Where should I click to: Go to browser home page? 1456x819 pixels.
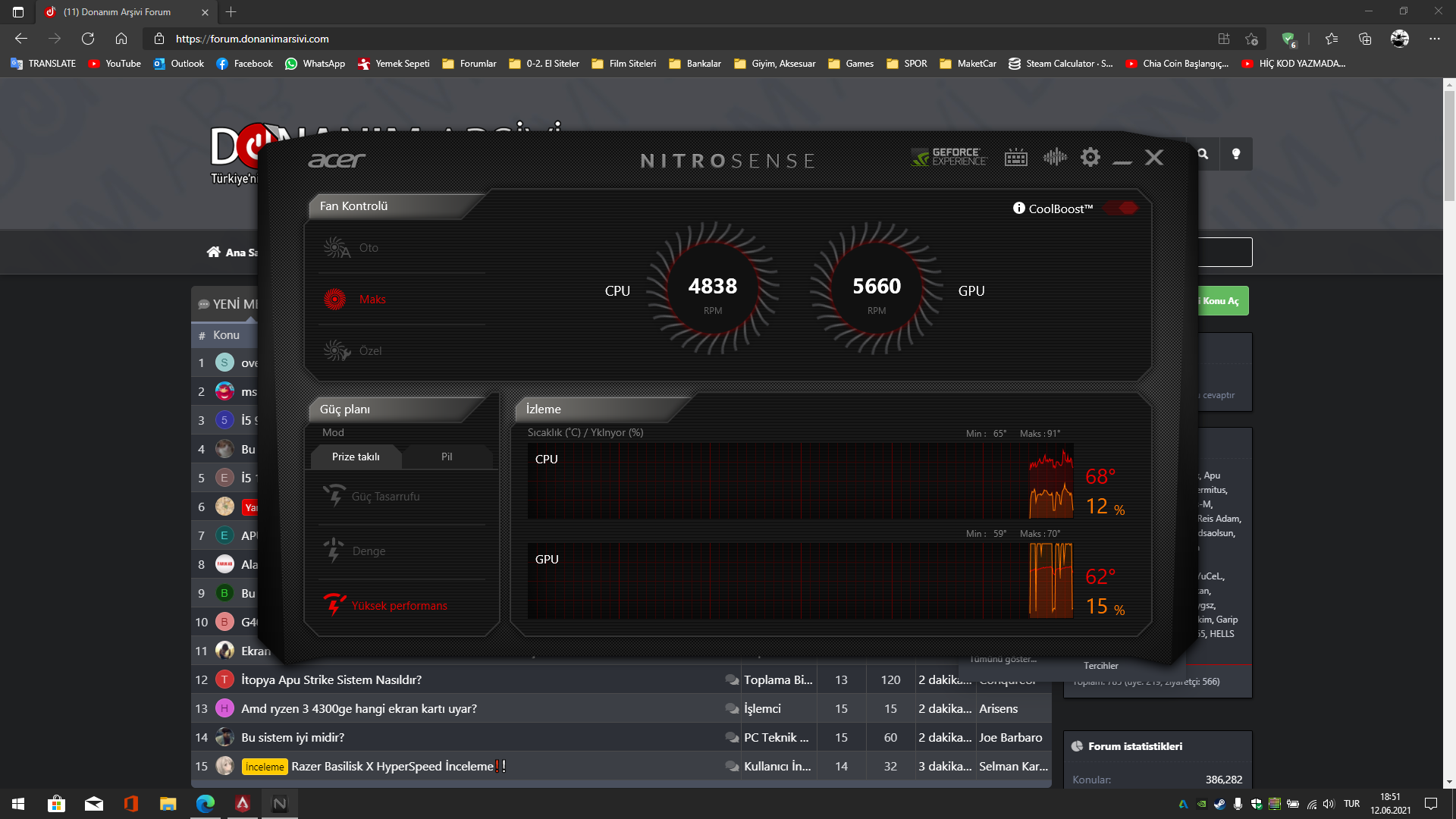tap(121, 39)
